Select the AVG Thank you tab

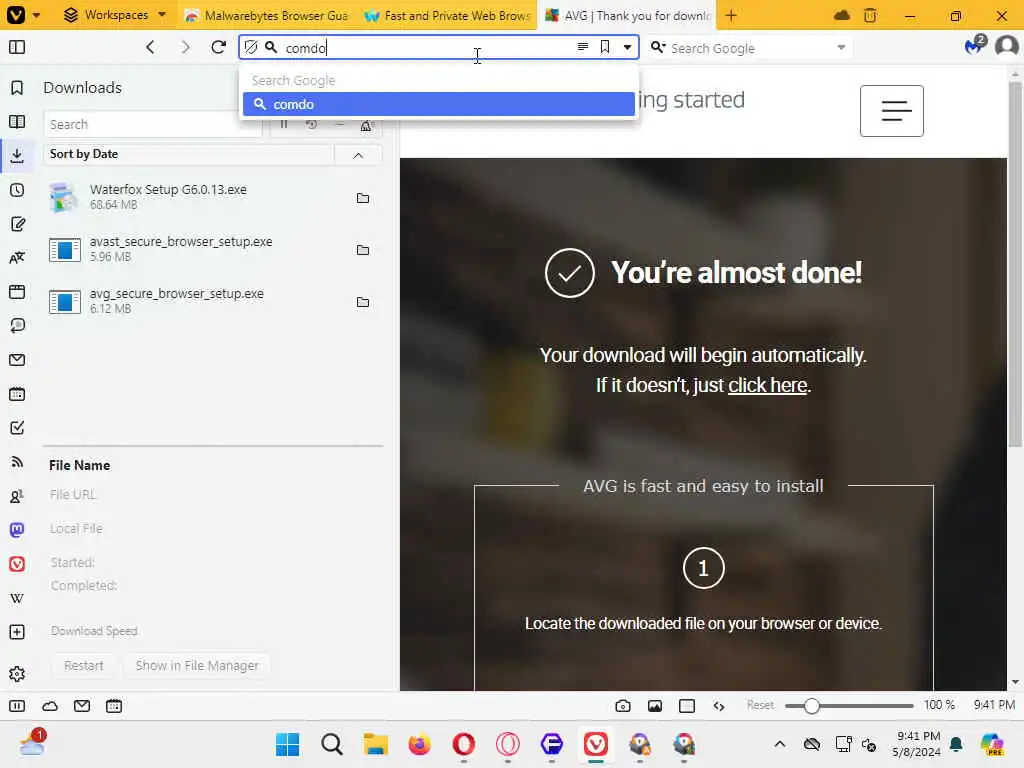click(x=627, y=15)
